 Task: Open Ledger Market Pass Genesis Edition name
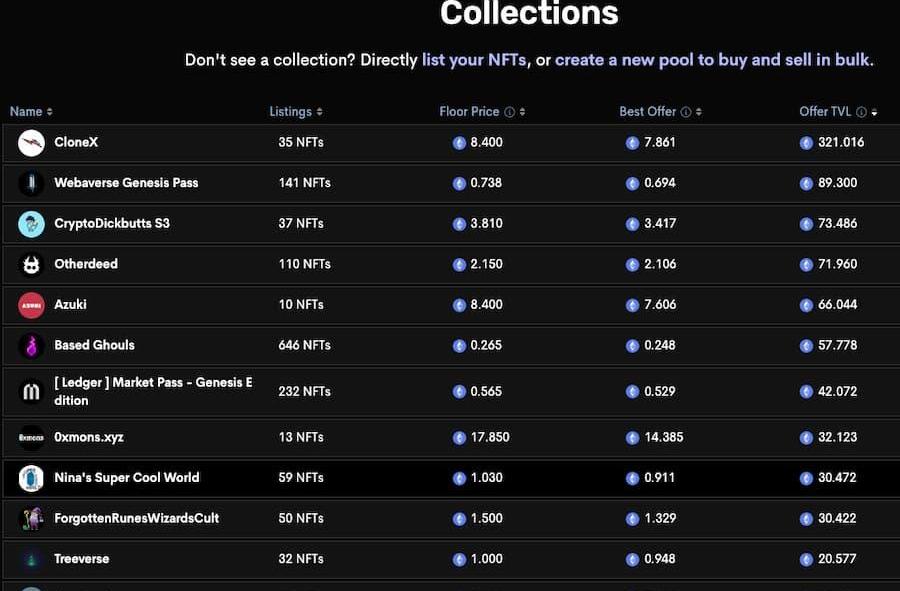(x=153, y=391)
